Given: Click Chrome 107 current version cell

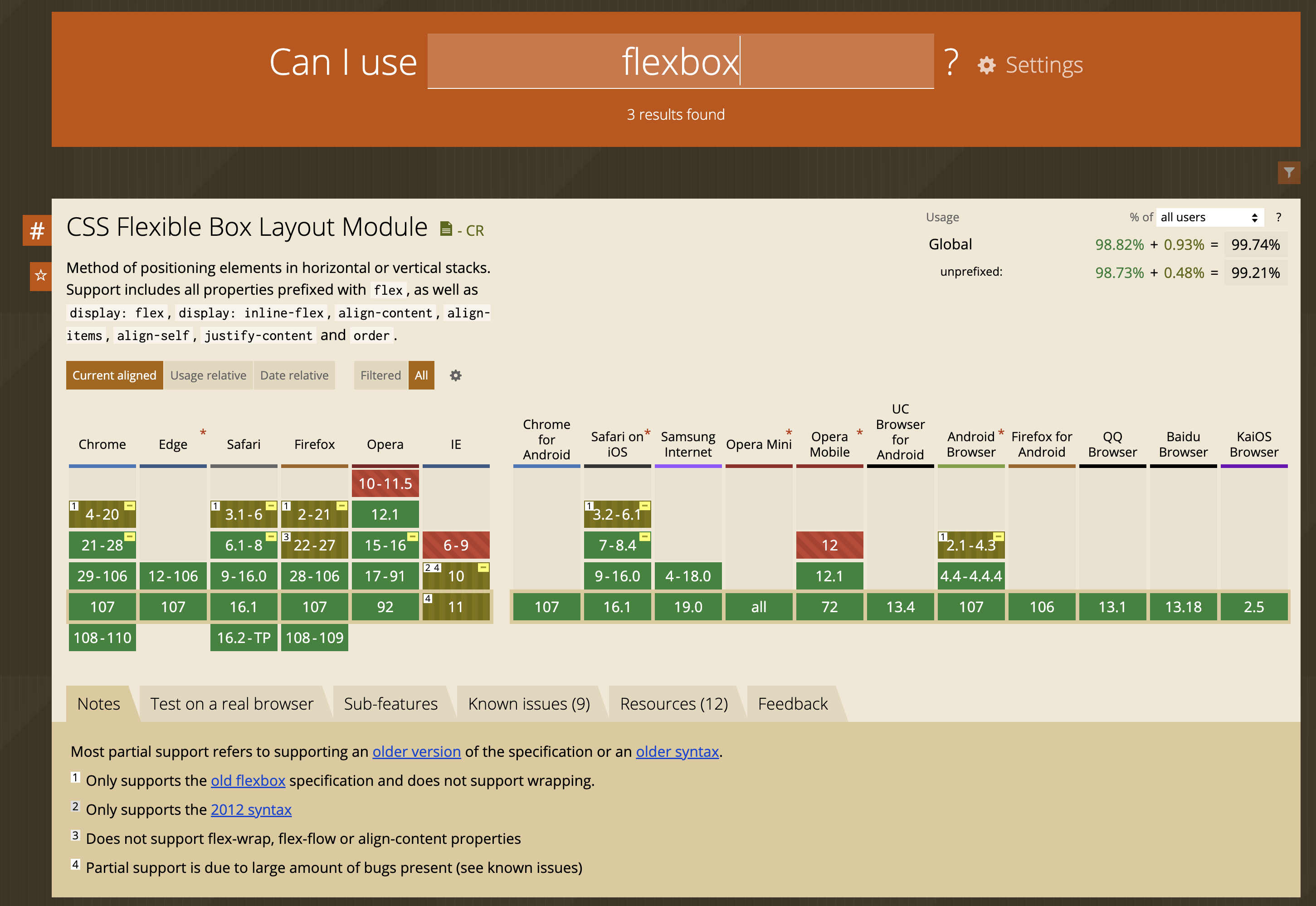Looking at the screenshot, I should coord(102,607).
